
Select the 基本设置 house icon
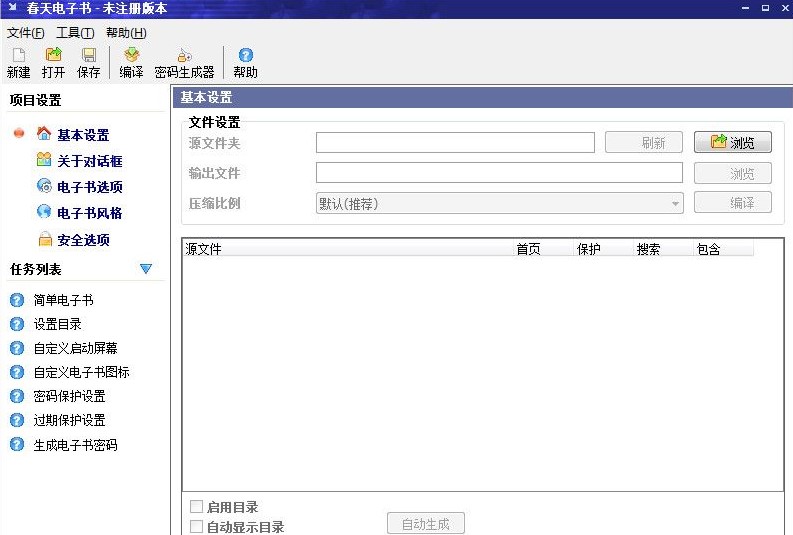(44, 133)
